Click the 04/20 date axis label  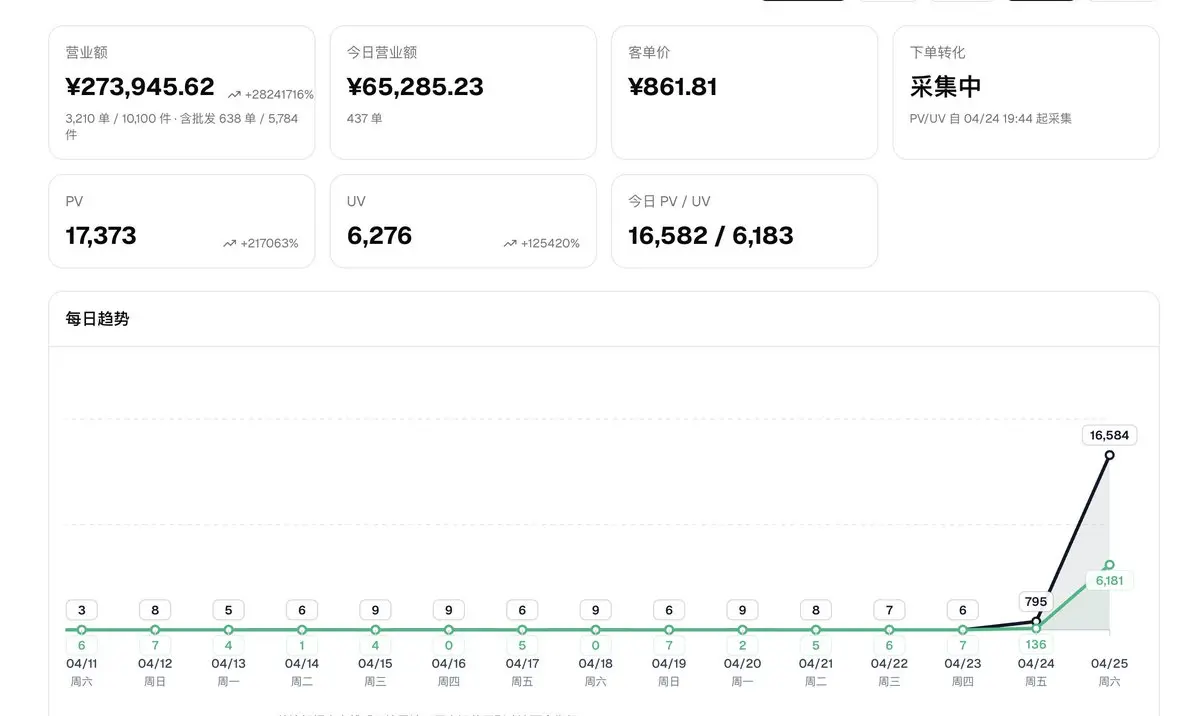point(742,664)
